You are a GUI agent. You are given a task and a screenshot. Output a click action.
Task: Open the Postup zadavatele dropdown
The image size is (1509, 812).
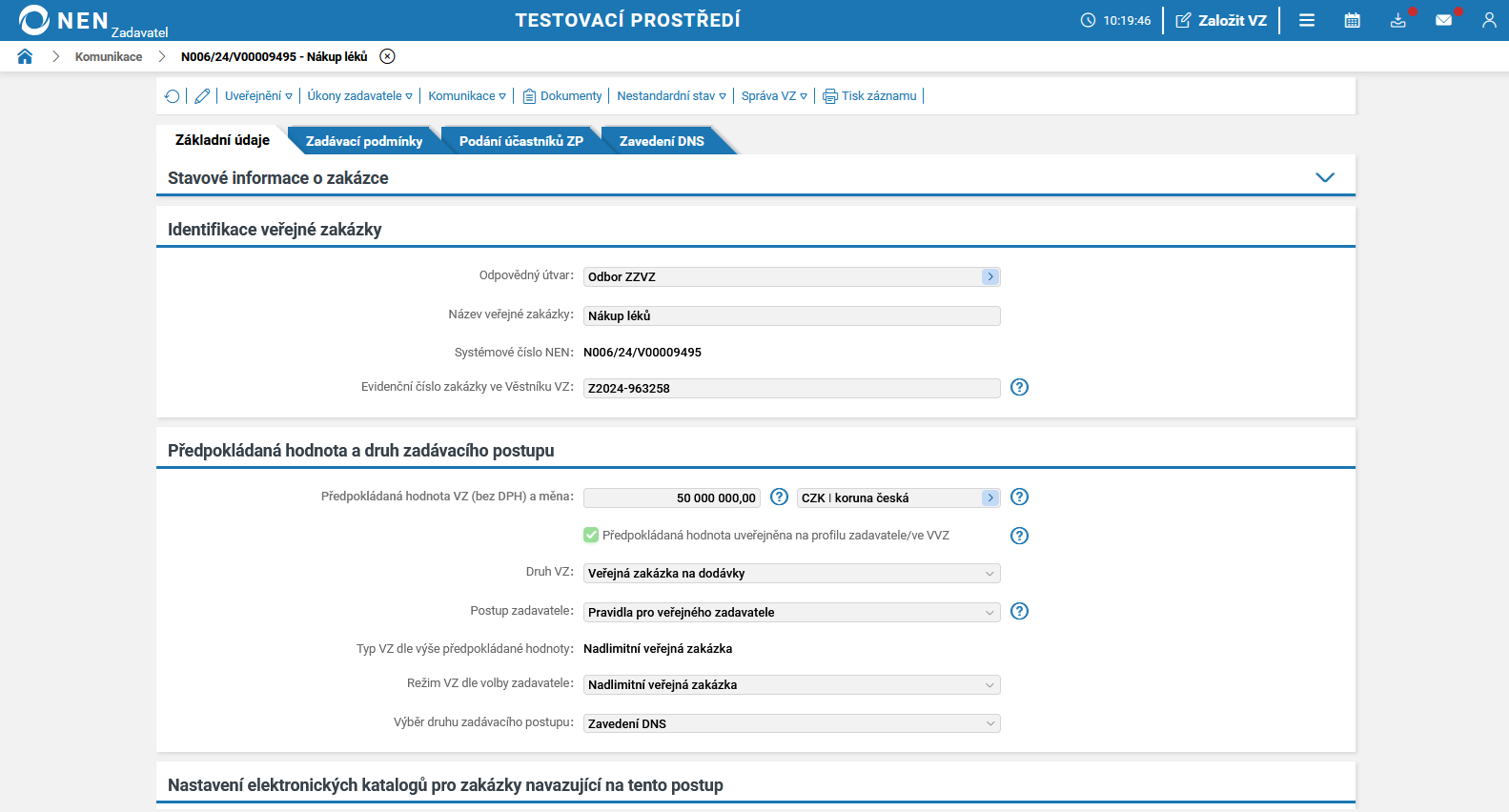click(791, 612)
